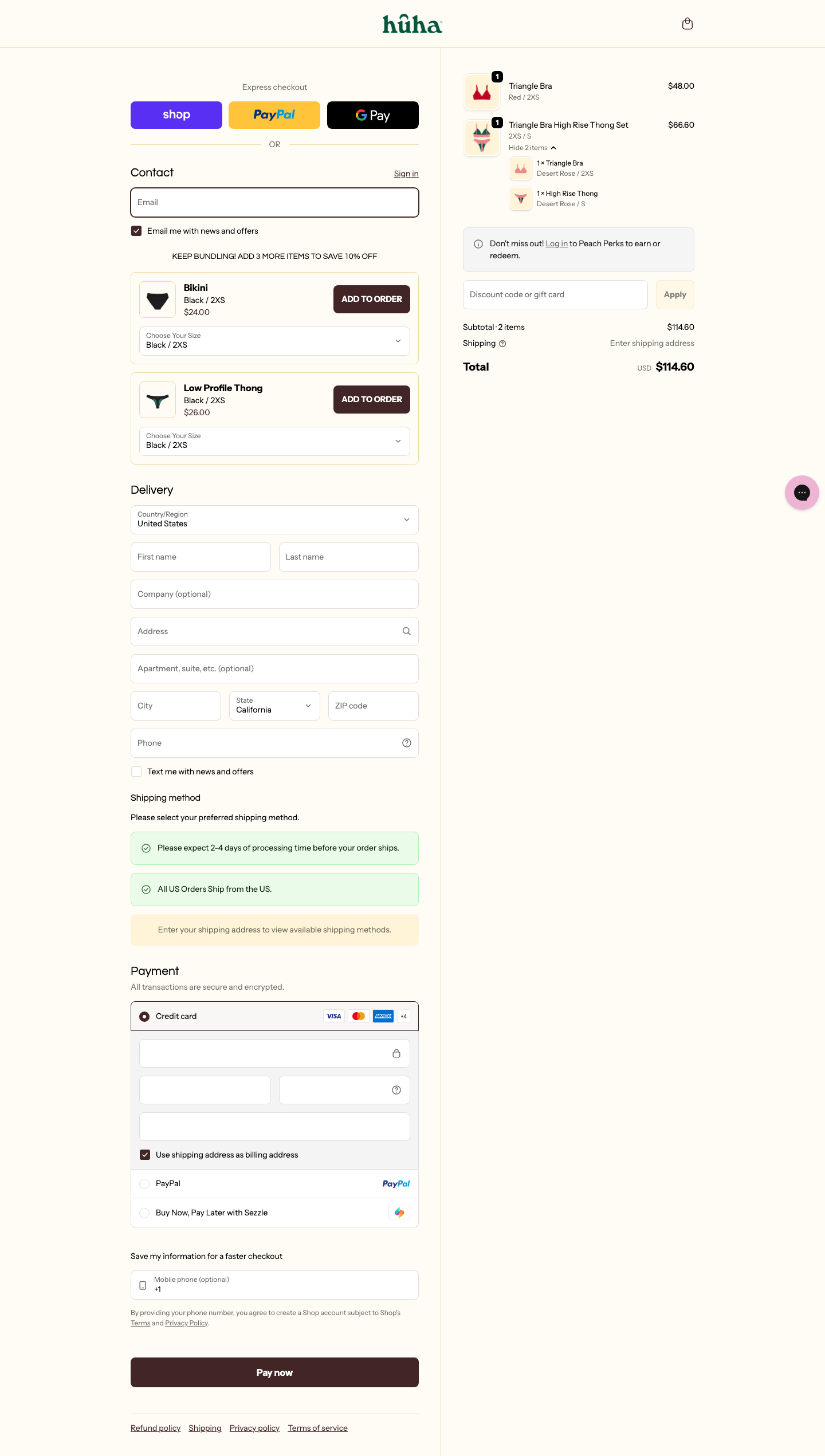The width and height of the screenshot is (825, 1456).
Task: Enable Text me with news and offers
Action: click(x=136, y=772)
